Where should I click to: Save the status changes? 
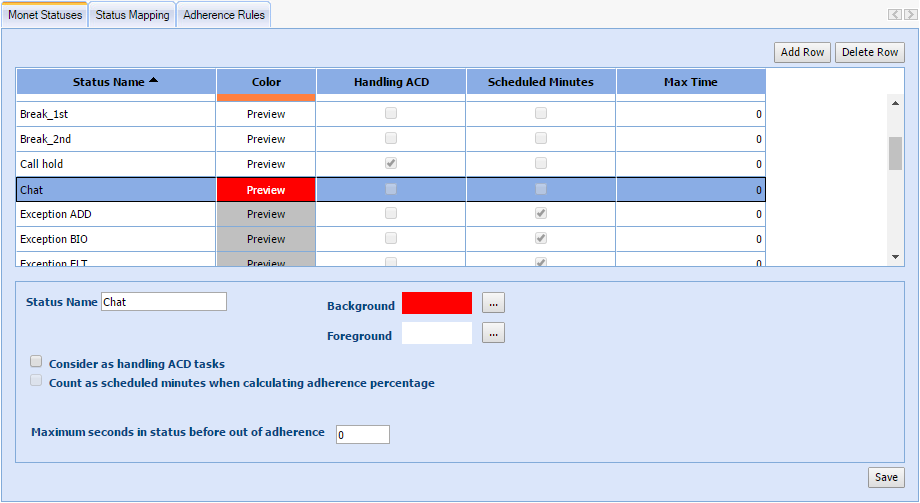pos(886,477)
